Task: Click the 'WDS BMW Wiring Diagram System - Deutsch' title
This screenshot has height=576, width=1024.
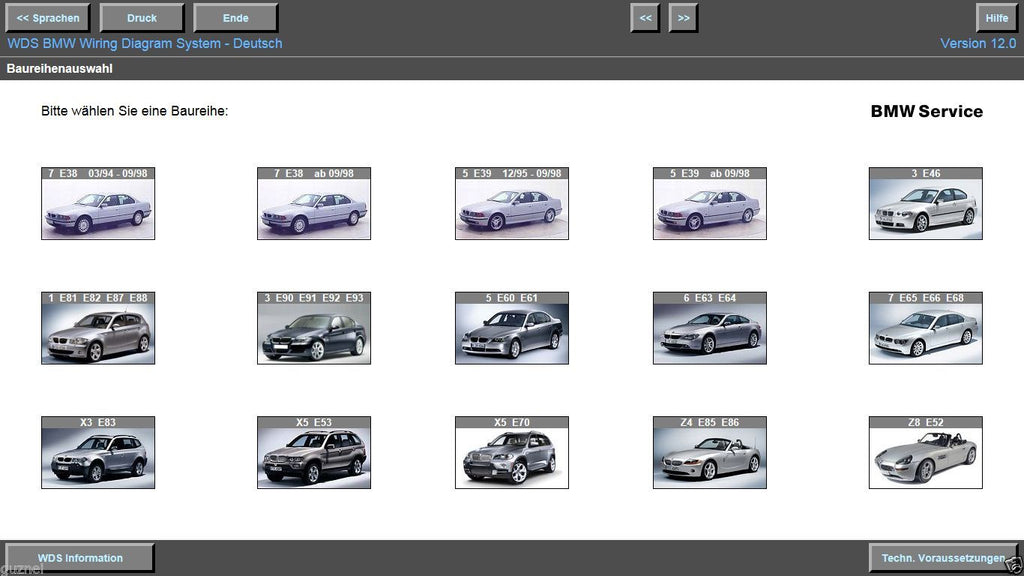Action: click(145, 44)
